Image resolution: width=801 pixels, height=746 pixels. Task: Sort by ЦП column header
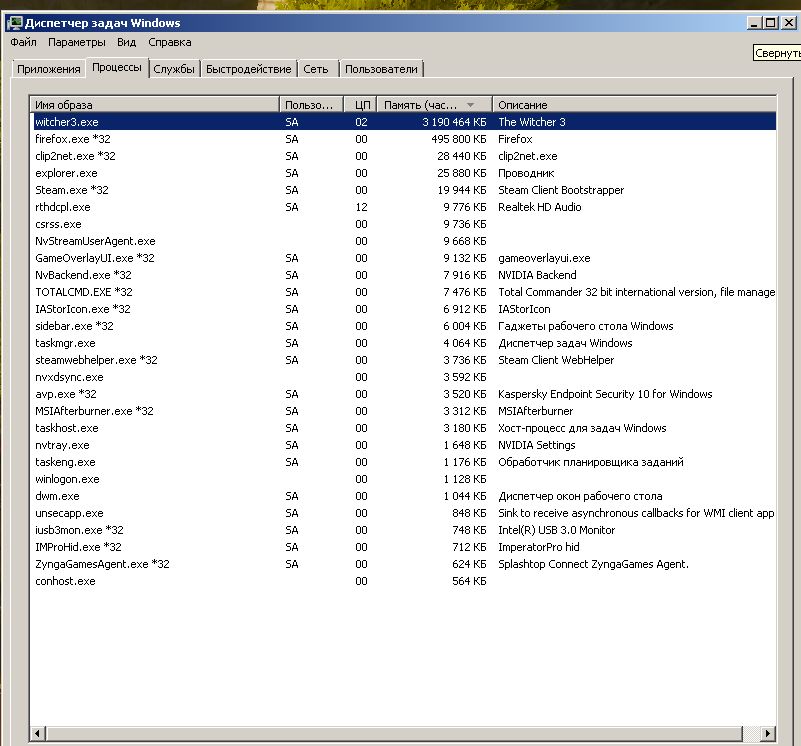pyautogui.click(x=361, y=105)
